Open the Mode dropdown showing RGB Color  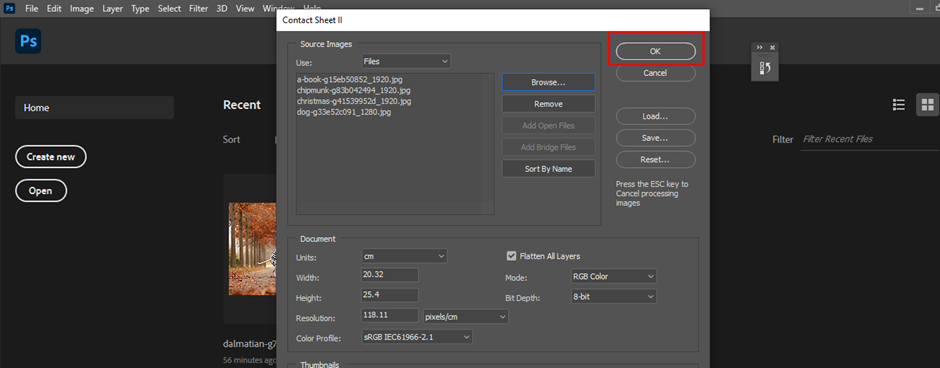coord(613,276)
